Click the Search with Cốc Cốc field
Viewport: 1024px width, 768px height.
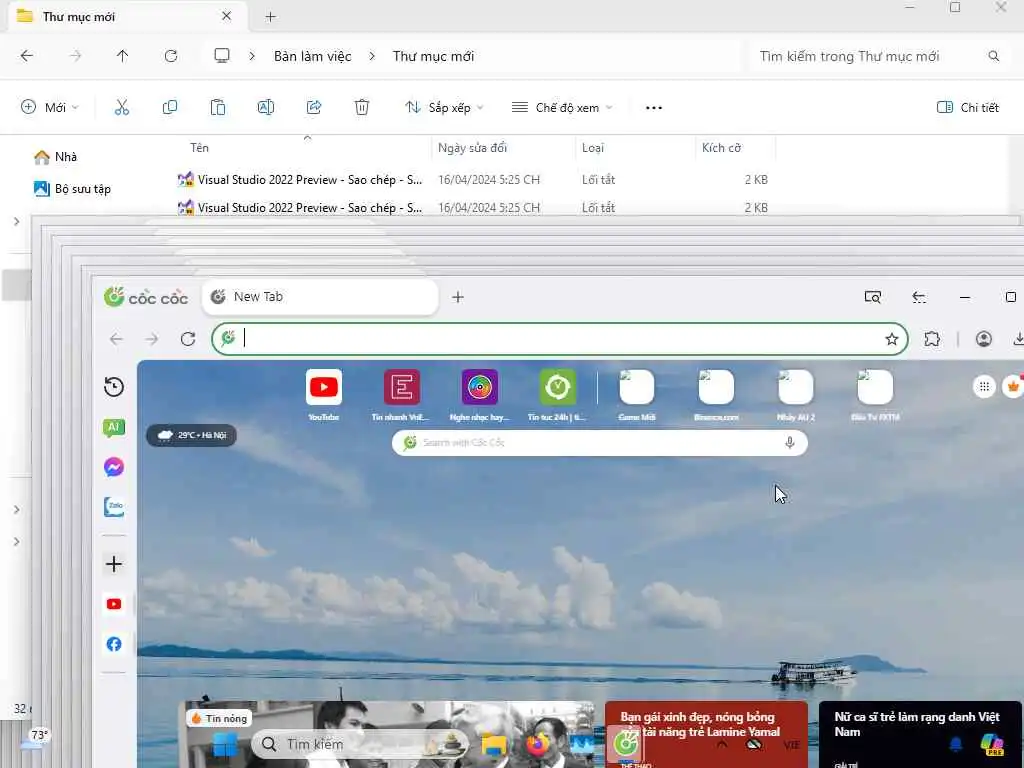(x=600, y=443)
